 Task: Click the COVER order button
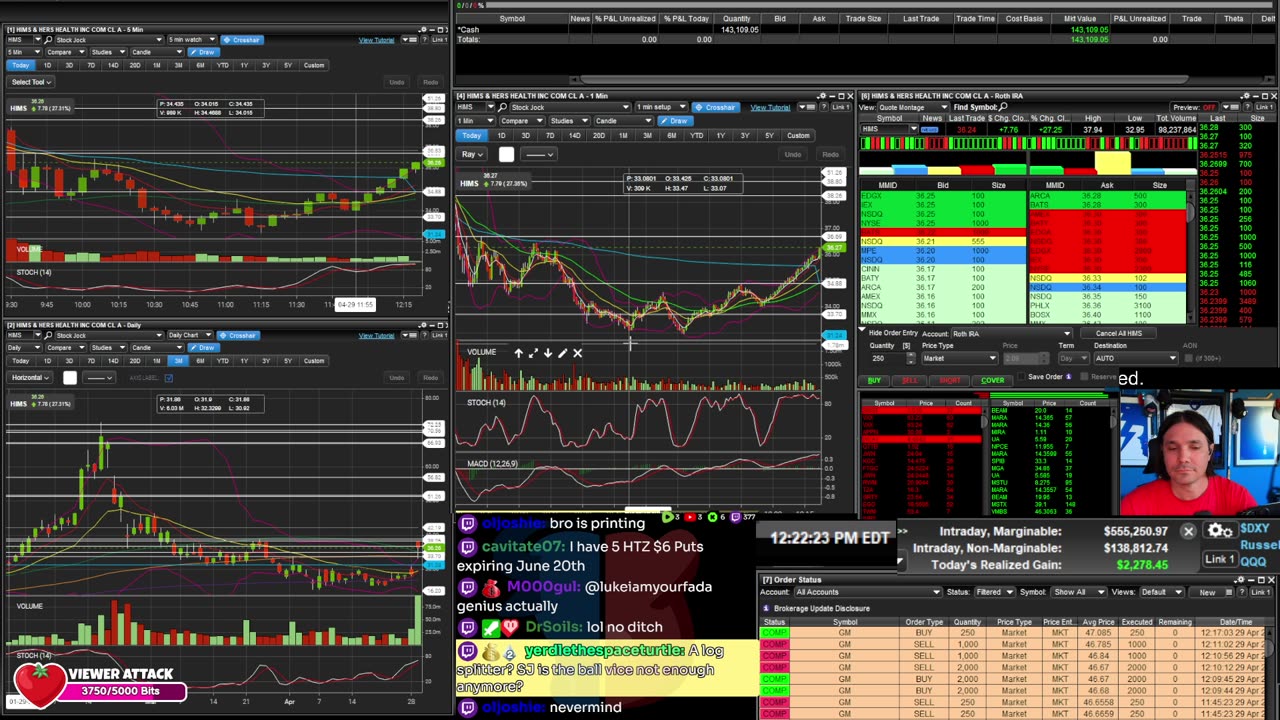click(x=992, y=380)
